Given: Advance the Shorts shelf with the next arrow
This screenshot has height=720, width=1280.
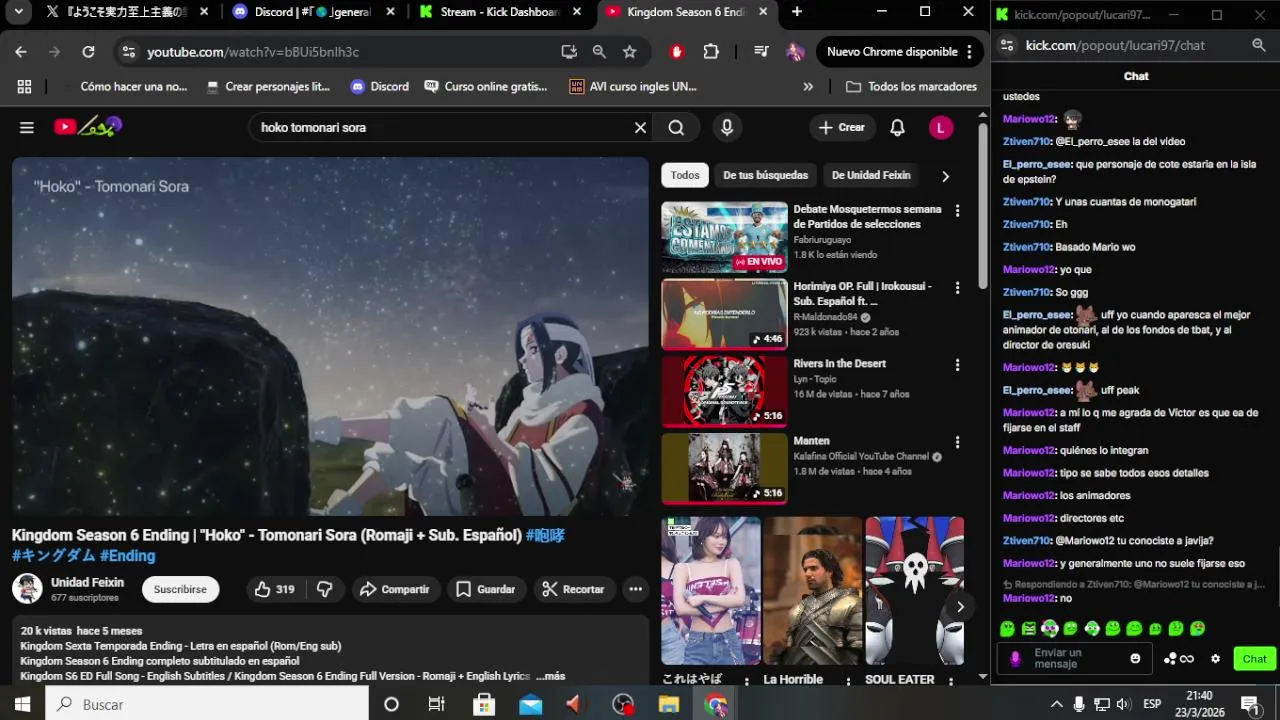Looking at the screenshot, I should pos(960,606).
